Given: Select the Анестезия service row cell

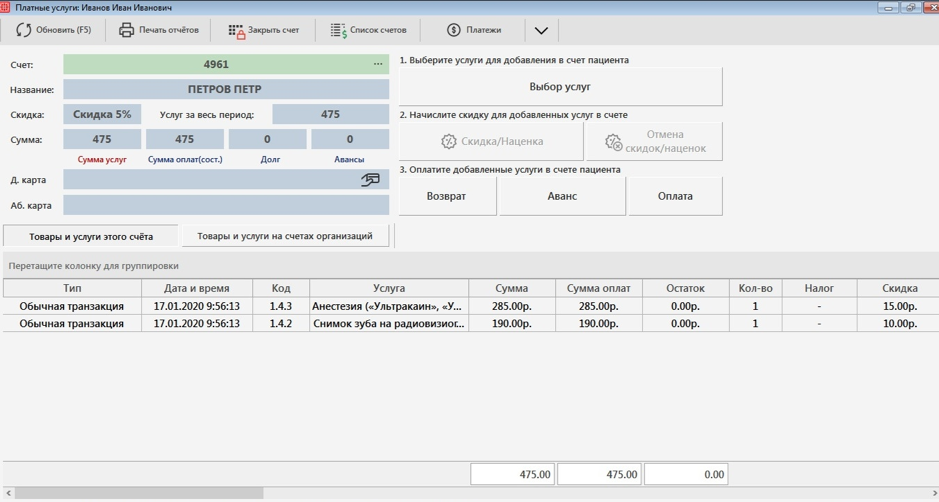Looking at the screenshot, I should tap(389, 306).
